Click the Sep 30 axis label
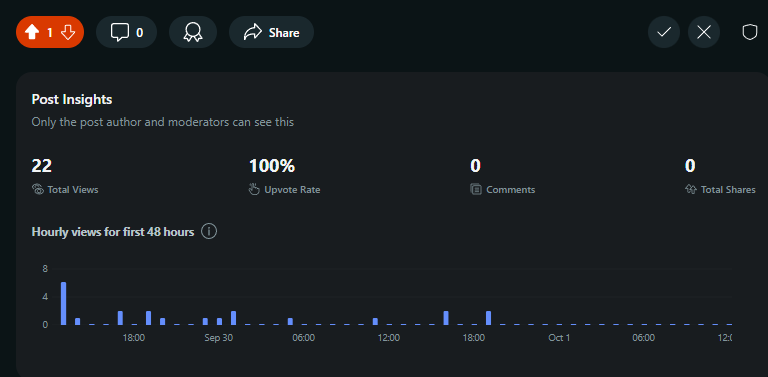This screenshot has height=377, width=768. (x=218, y=338)
